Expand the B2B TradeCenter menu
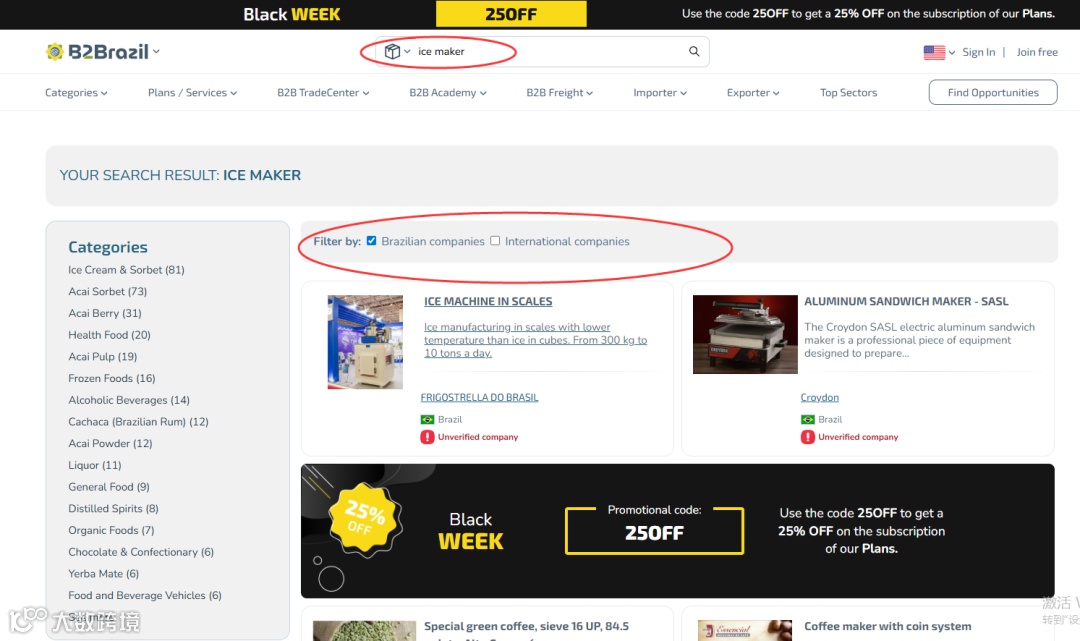Viewport: 1080px width, 641px height. click(323, 92)
